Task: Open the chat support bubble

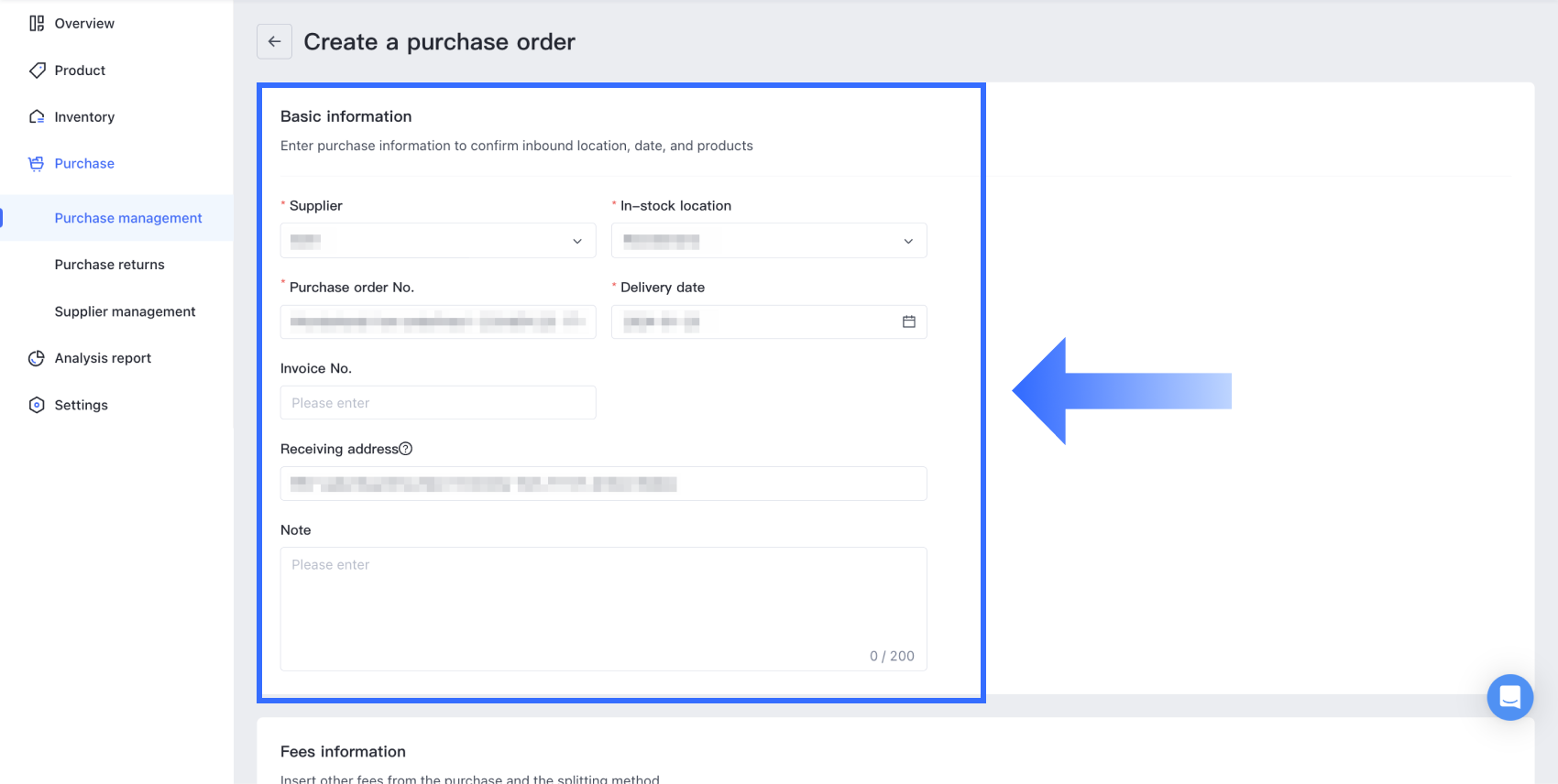Action: pos(1509,697)
